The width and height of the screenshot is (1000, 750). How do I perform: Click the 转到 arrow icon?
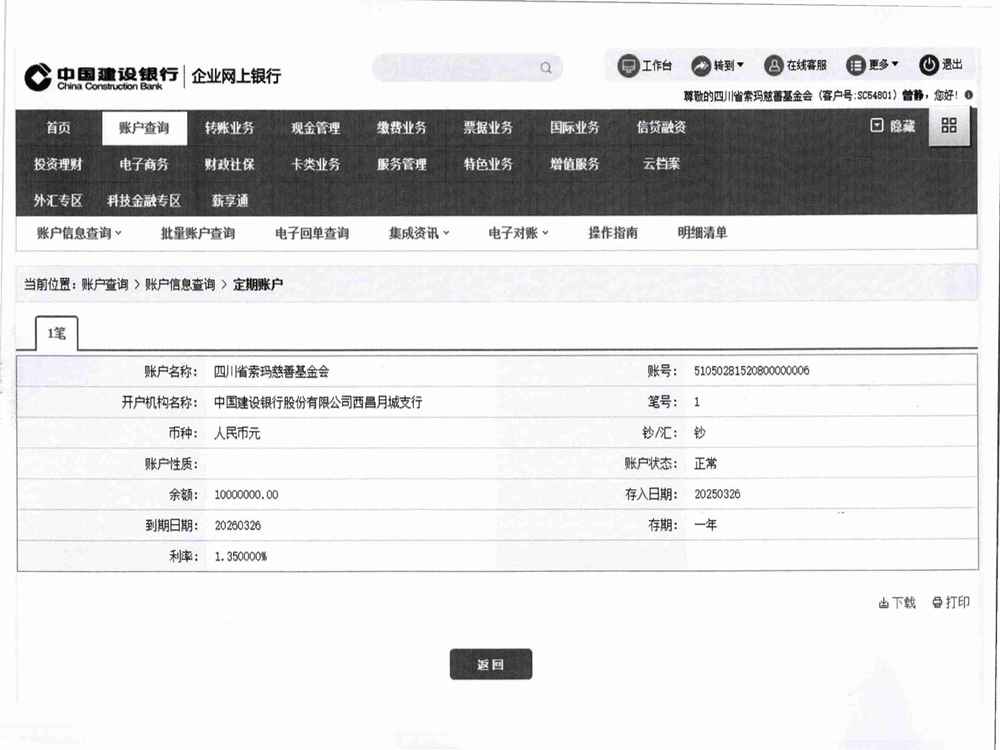point(701,66)
